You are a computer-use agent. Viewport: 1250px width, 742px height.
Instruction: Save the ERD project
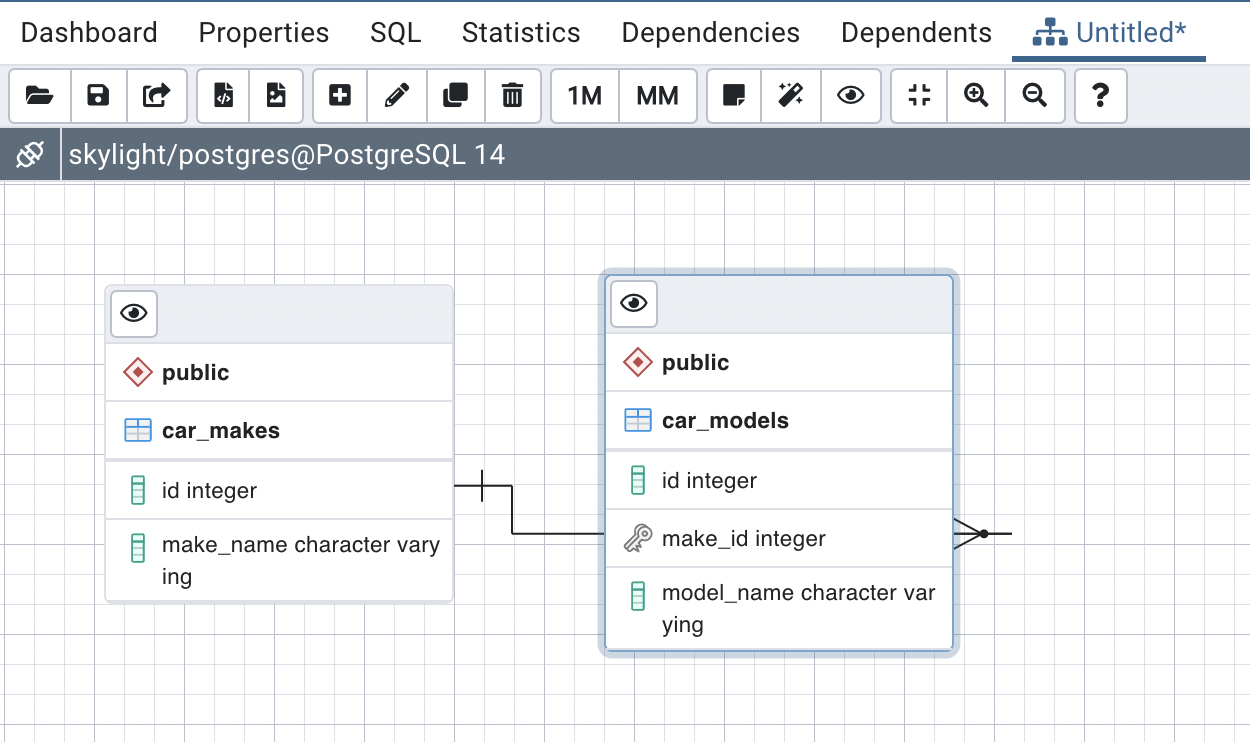click(98, 96)
